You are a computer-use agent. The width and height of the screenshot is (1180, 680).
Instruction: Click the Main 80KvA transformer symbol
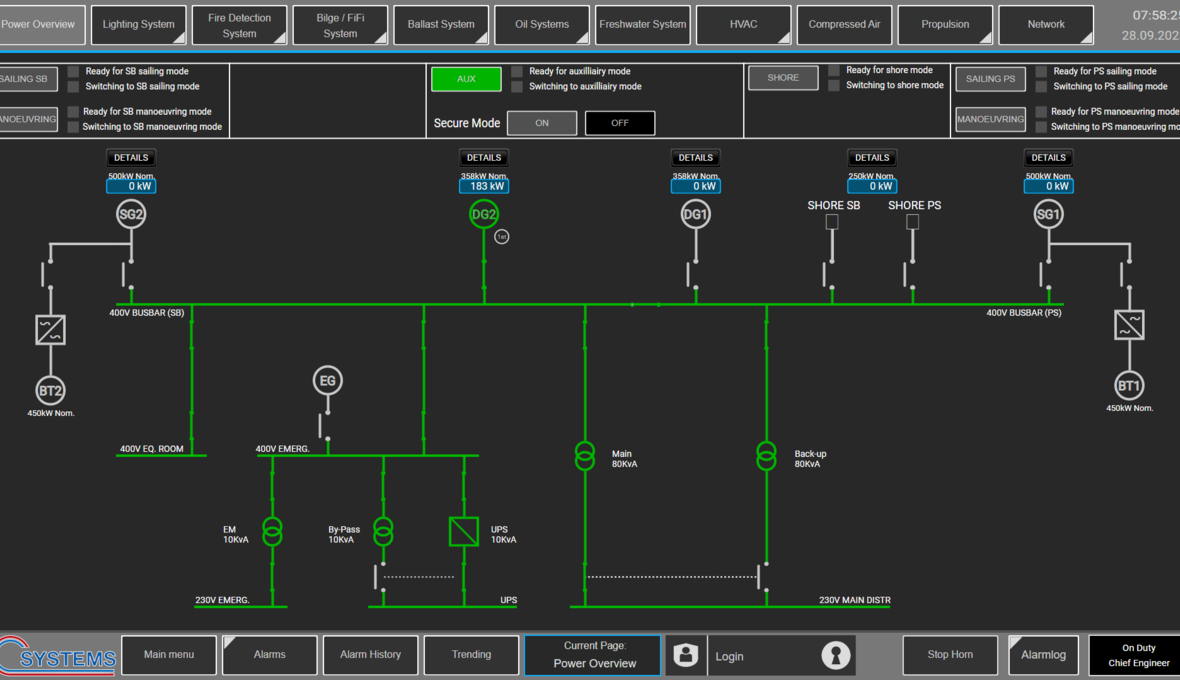pos(585,456)
